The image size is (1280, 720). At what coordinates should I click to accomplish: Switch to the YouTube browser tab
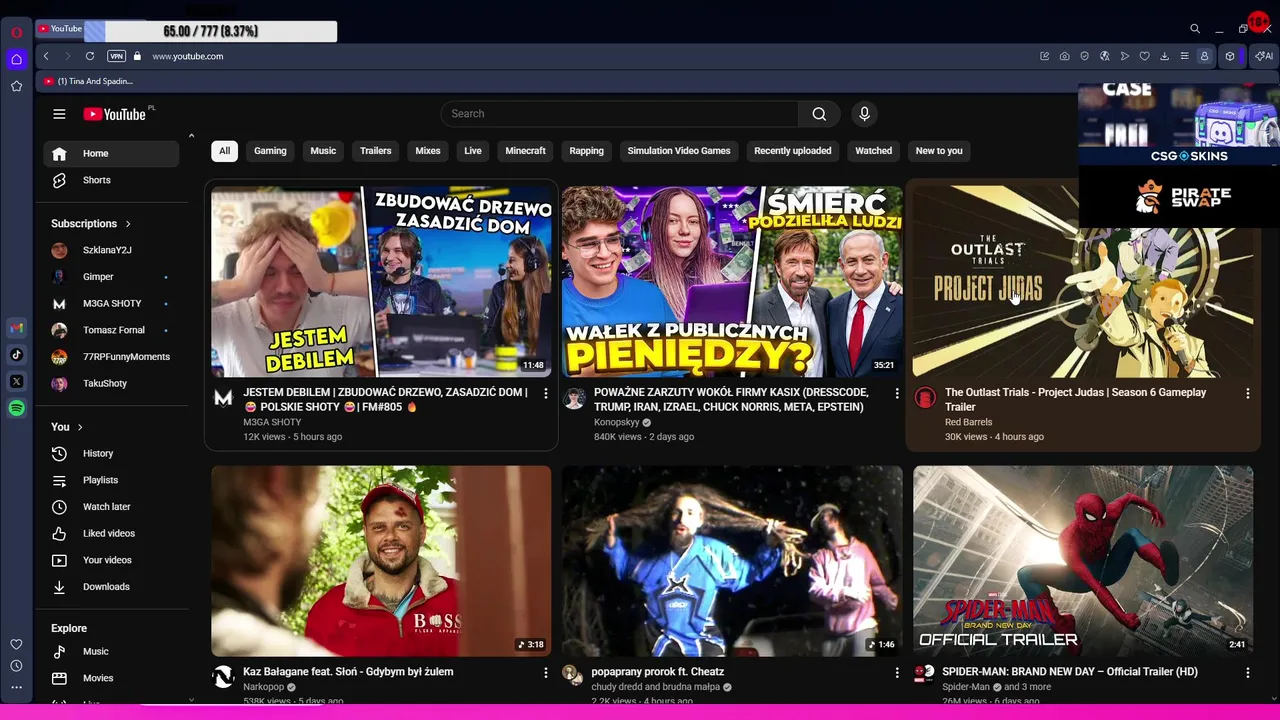(x=62, y=29)
